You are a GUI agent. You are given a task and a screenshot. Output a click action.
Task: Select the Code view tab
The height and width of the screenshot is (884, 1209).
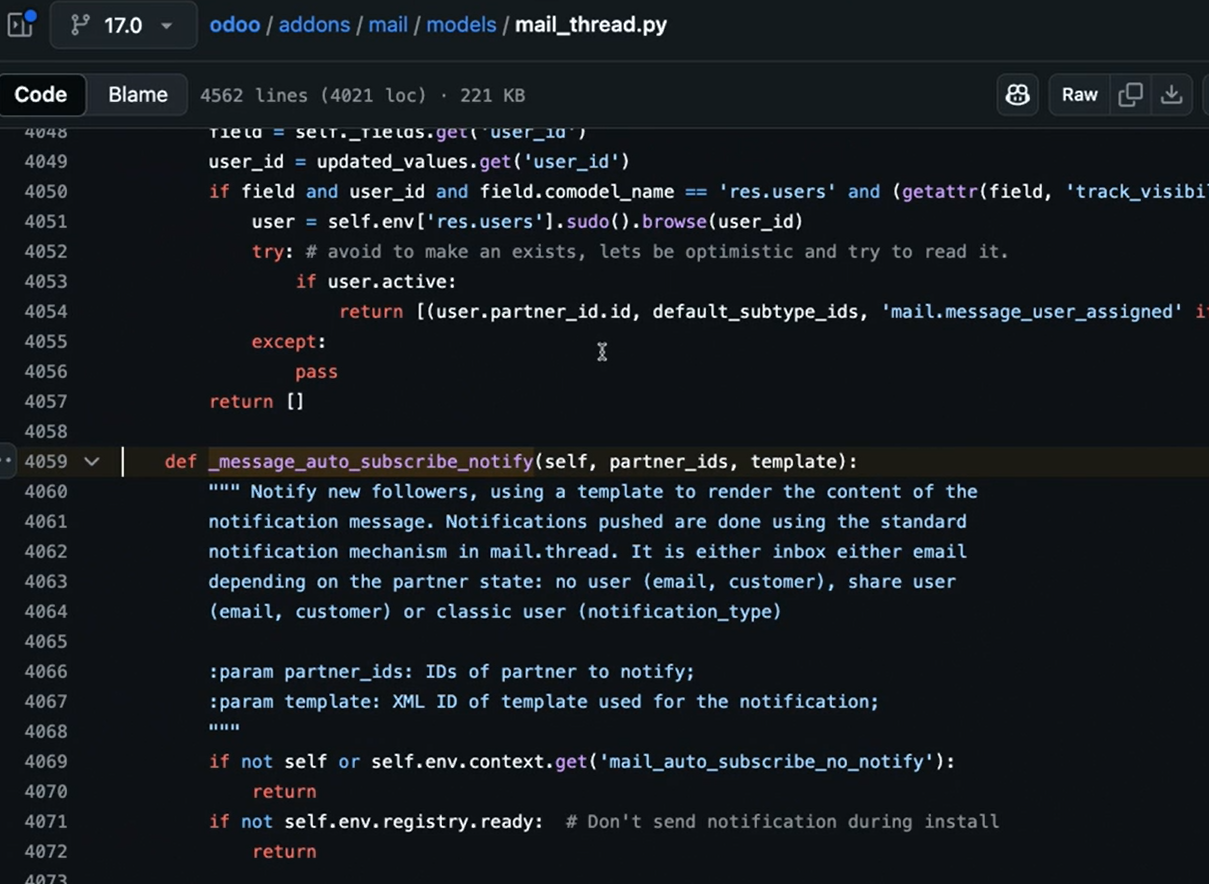[x=41, y=95]
